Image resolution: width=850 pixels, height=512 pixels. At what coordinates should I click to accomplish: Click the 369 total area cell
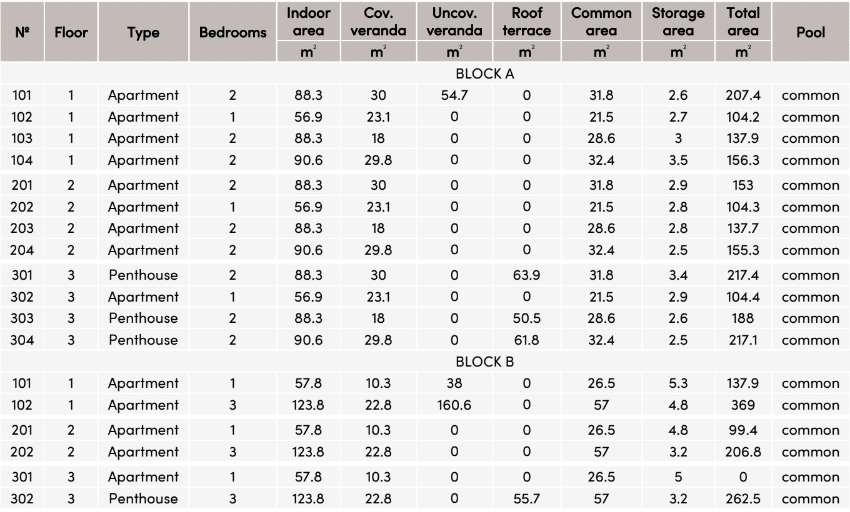(x=743, y=405)
